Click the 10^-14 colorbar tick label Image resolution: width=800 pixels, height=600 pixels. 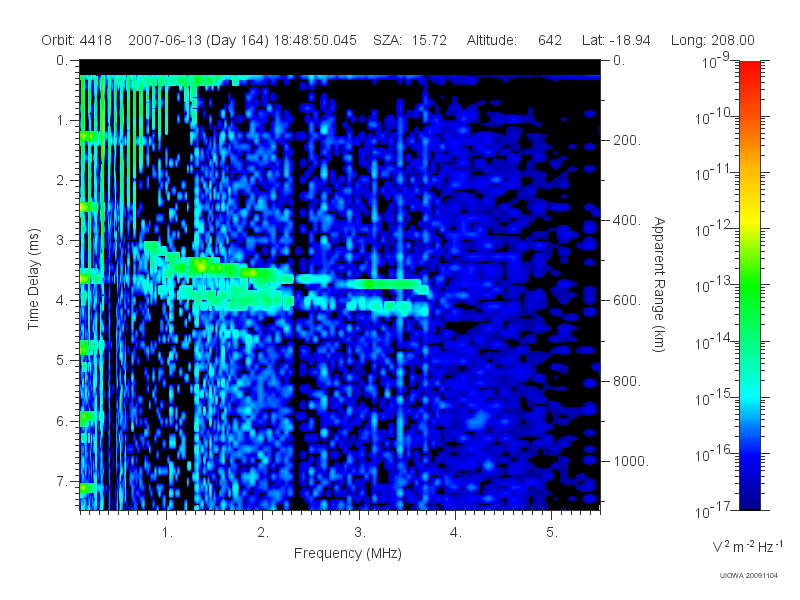[714, 342]
